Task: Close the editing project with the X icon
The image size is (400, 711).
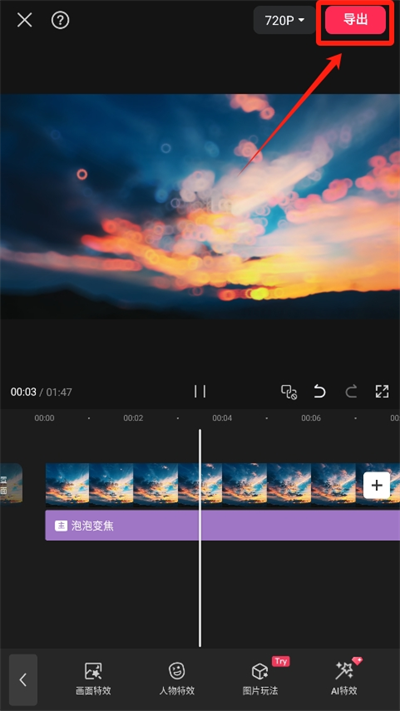Action: (x=24, y=20)
